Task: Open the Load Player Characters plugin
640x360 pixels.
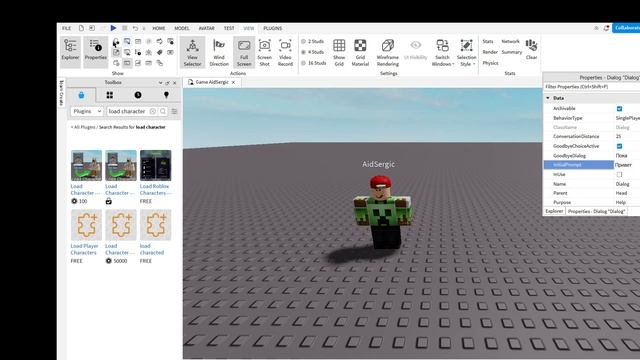Action: pyautogui.click(x=86, y=225)
